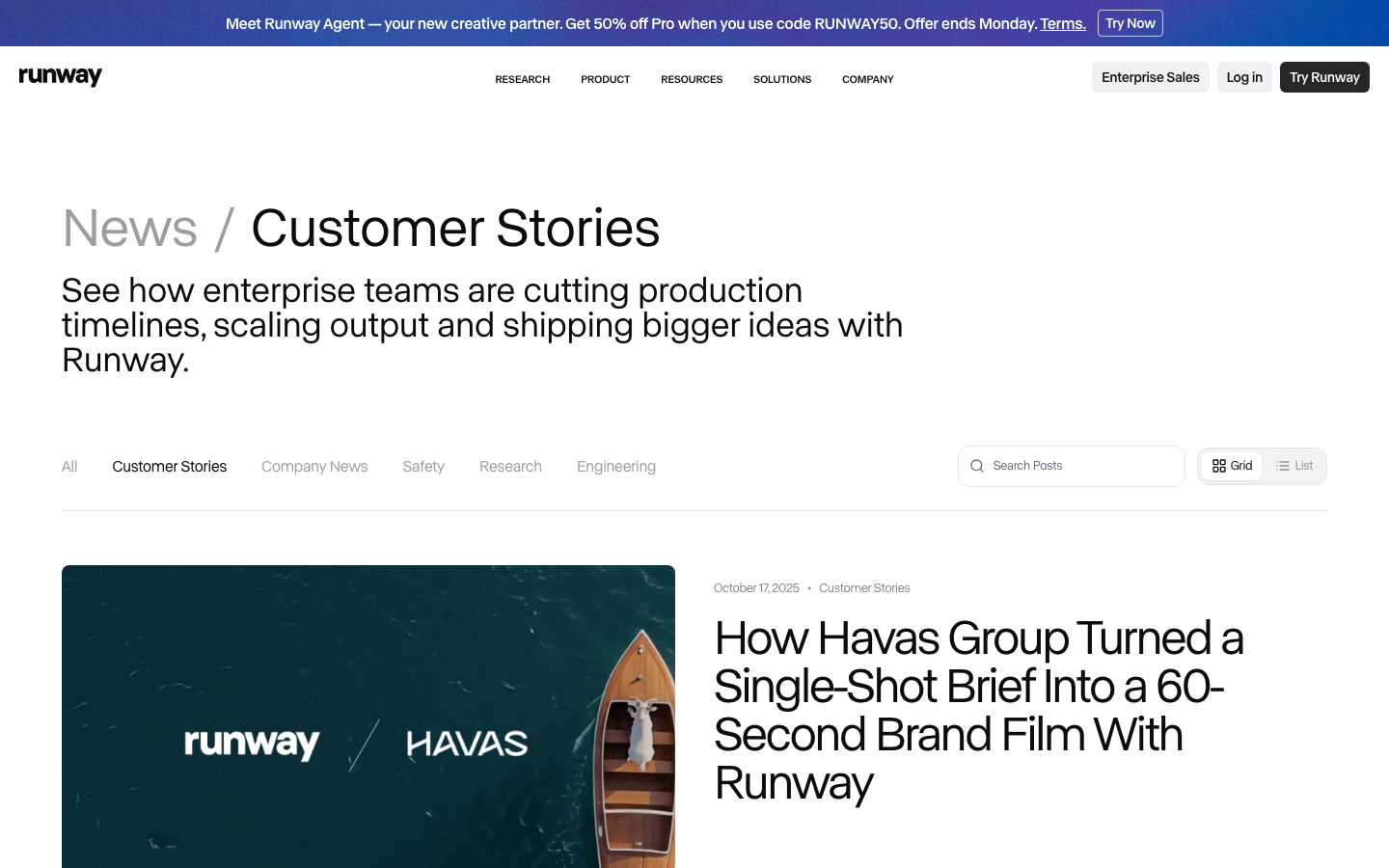
Task: Expand the Resources navigation menu
Action: click(692, 79)
